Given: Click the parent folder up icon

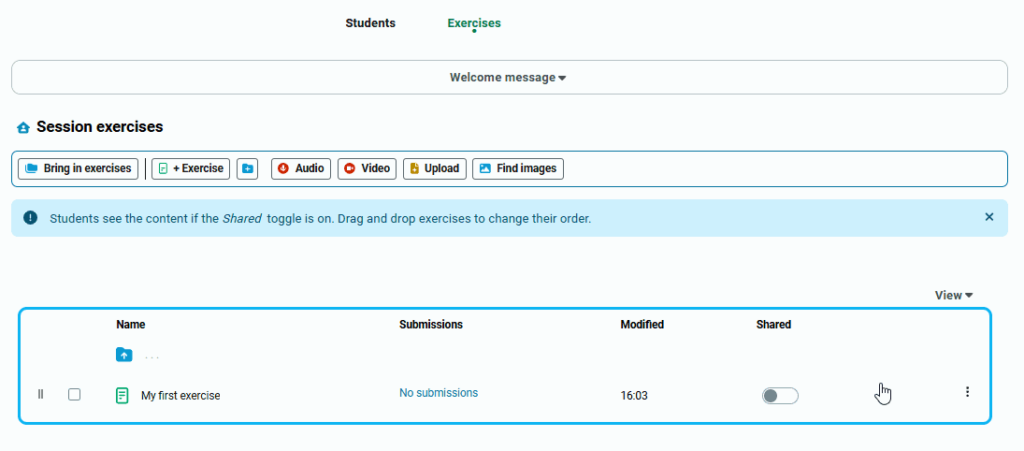Looking at the screenshot, I should coord(123,354).
